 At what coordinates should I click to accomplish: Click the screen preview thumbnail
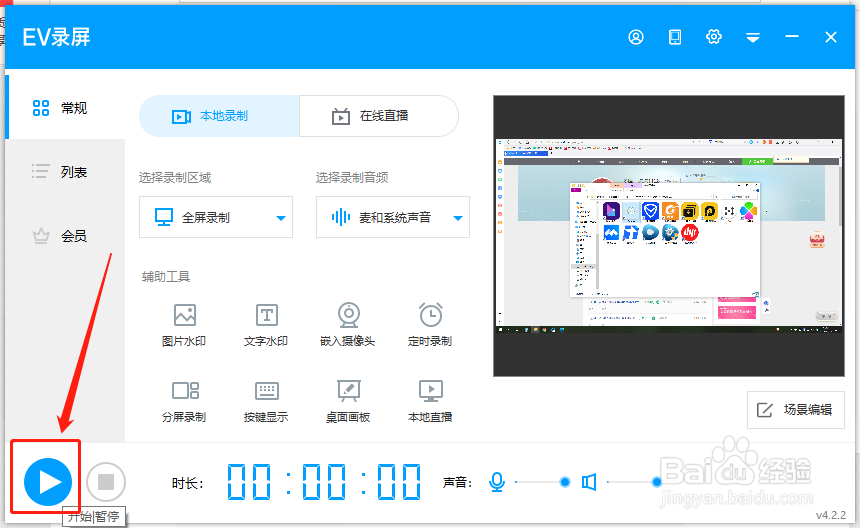(669, 236)
